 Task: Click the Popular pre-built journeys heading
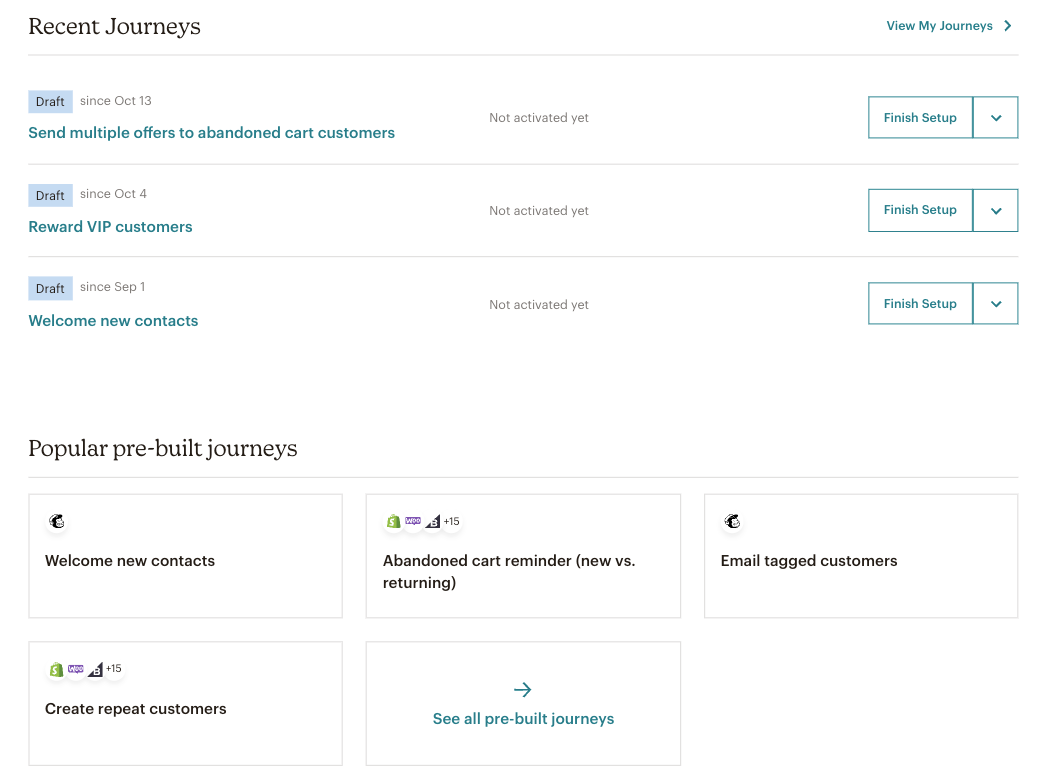click(162, 448)
